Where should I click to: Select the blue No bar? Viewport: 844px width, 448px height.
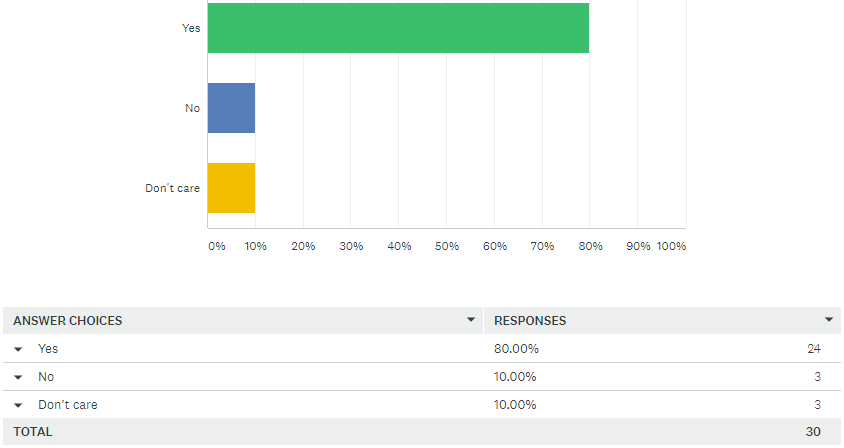231,108
